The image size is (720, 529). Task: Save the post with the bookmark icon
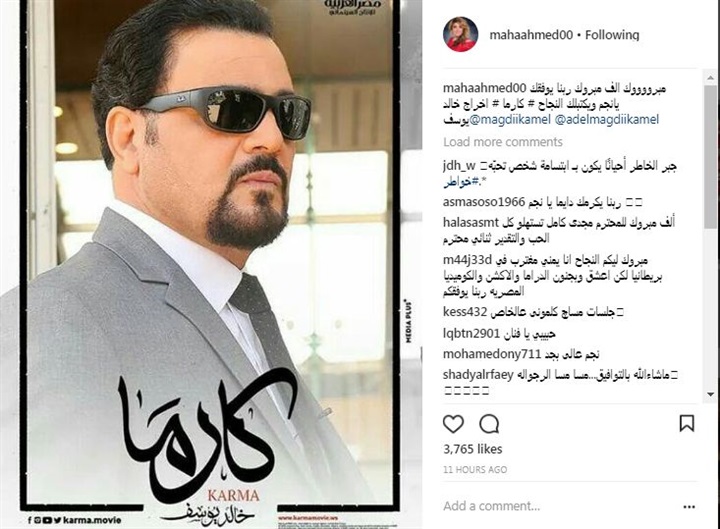coord(686,423)
